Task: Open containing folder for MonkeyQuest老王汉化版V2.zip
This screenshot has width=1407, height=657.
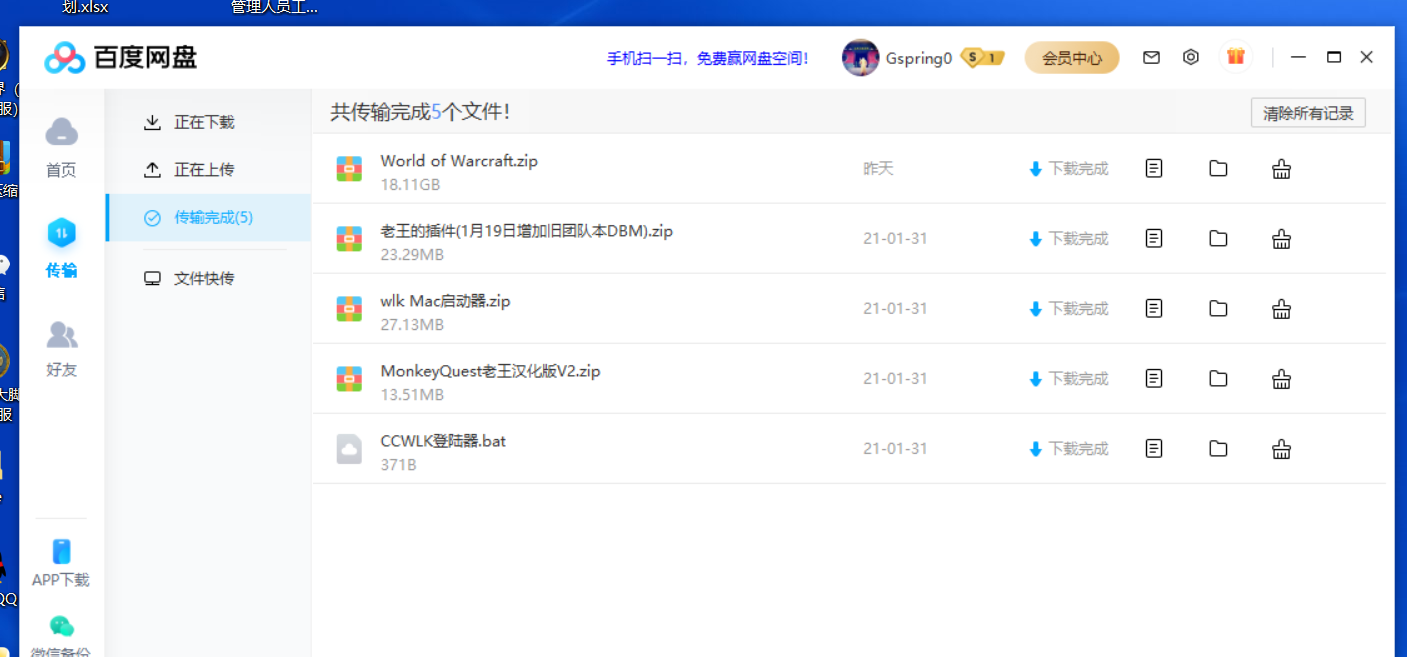Action: [1218, 379]
